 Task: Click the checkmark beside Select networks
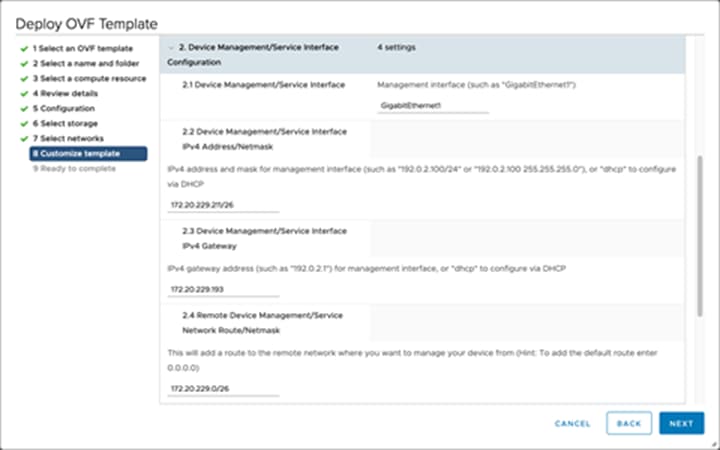pyautogui.click(x=22, y=138)
